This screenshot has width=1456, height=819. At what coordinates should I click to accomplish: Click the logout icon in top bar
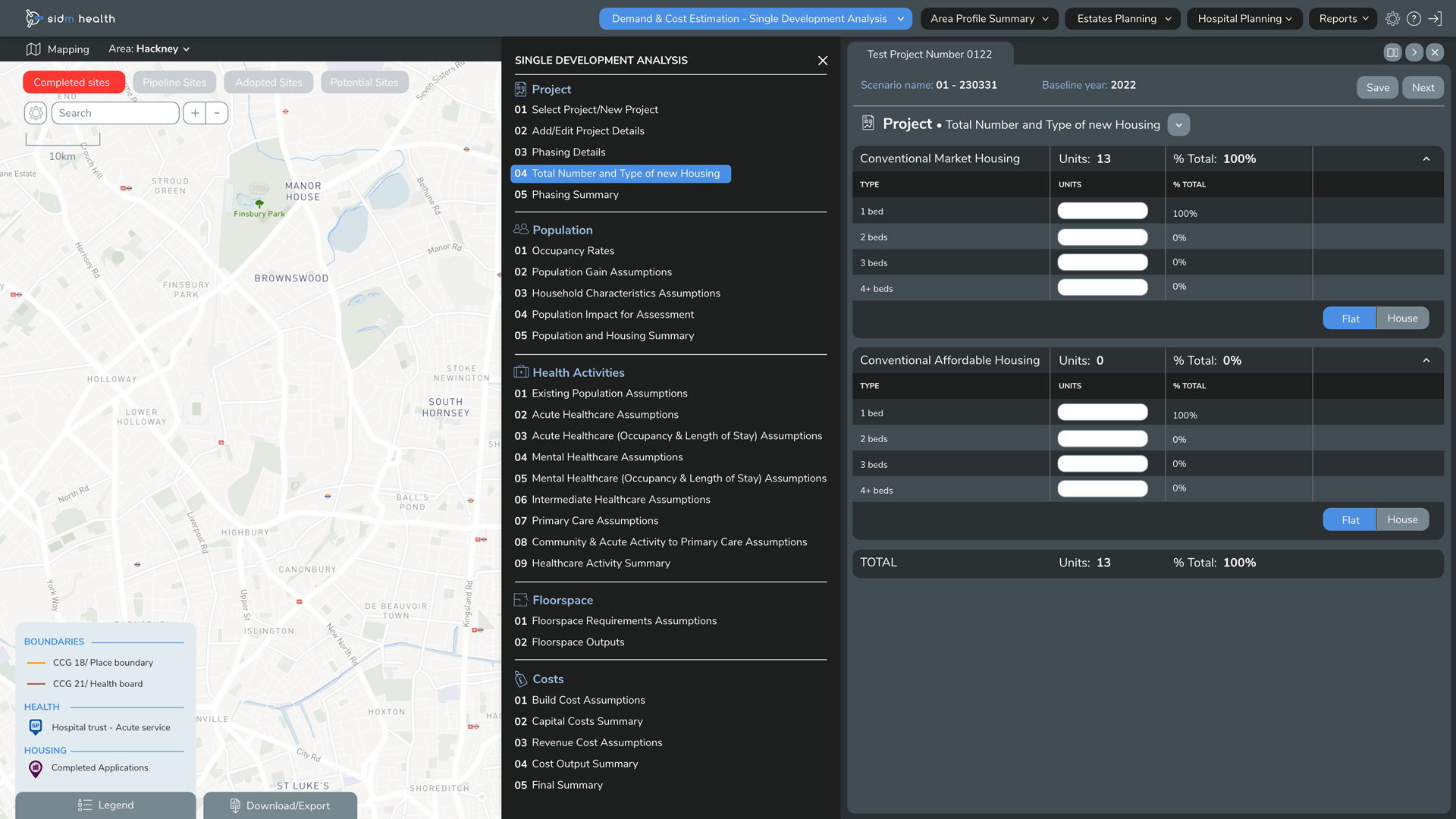[x=1435, y=19]
